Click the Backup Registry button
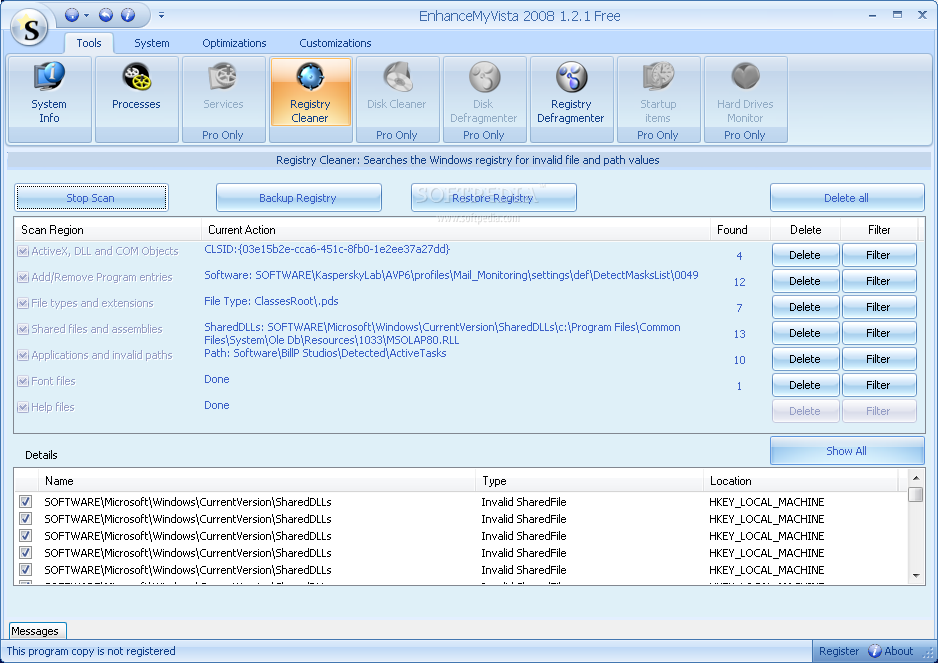 click(x=299, y=197)
